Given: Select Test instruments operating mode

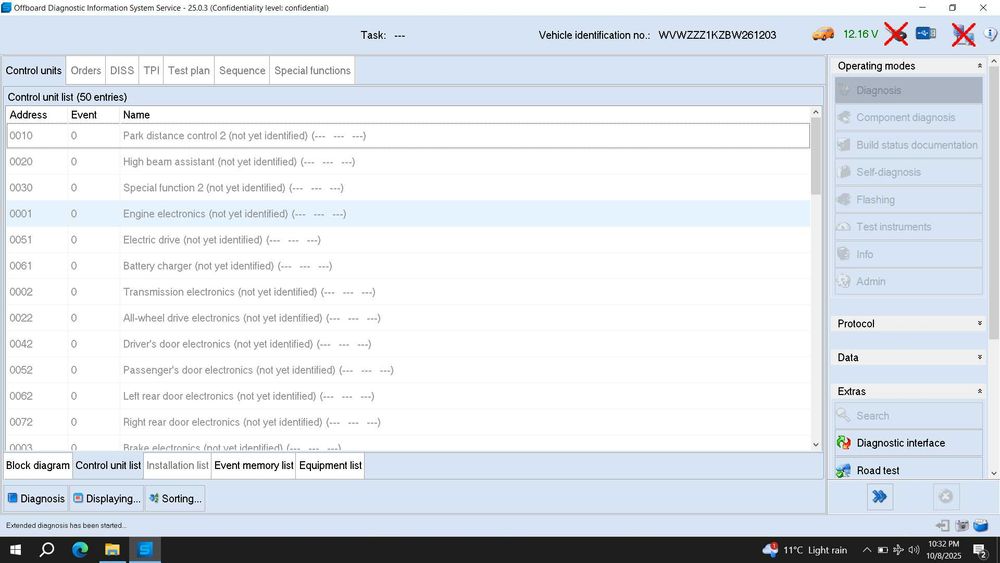Looking at the screenshot, I should pos(908,227).
